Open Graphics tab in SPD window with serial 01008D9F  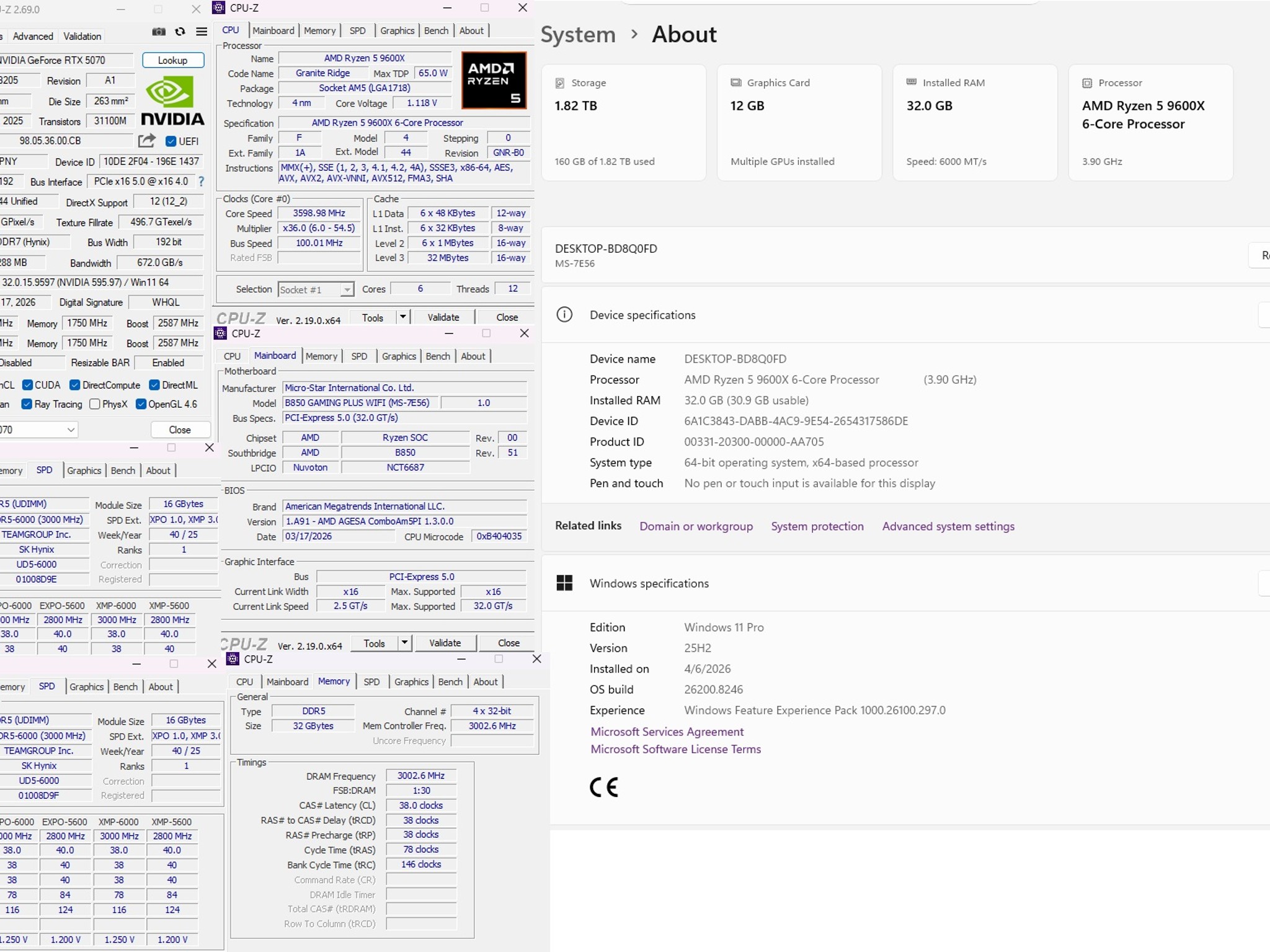86,687
